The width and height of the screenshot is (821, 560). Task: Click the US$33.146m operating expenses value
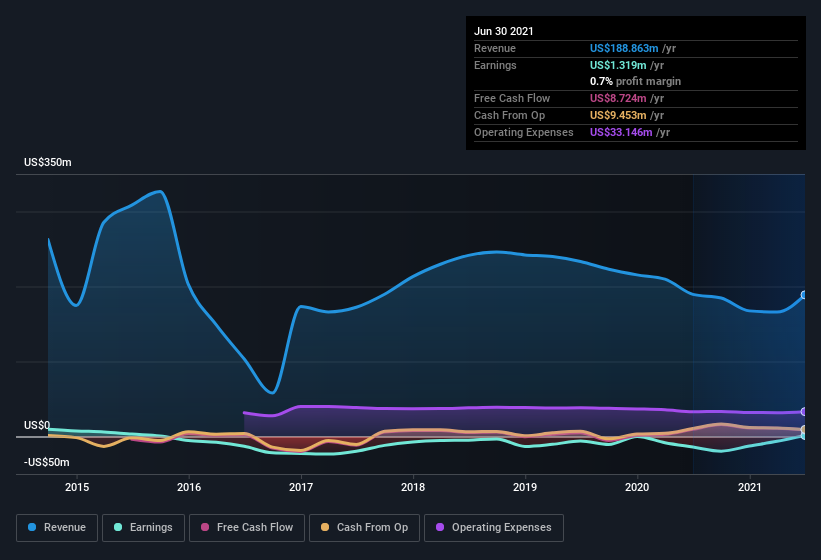coord(621,132)
